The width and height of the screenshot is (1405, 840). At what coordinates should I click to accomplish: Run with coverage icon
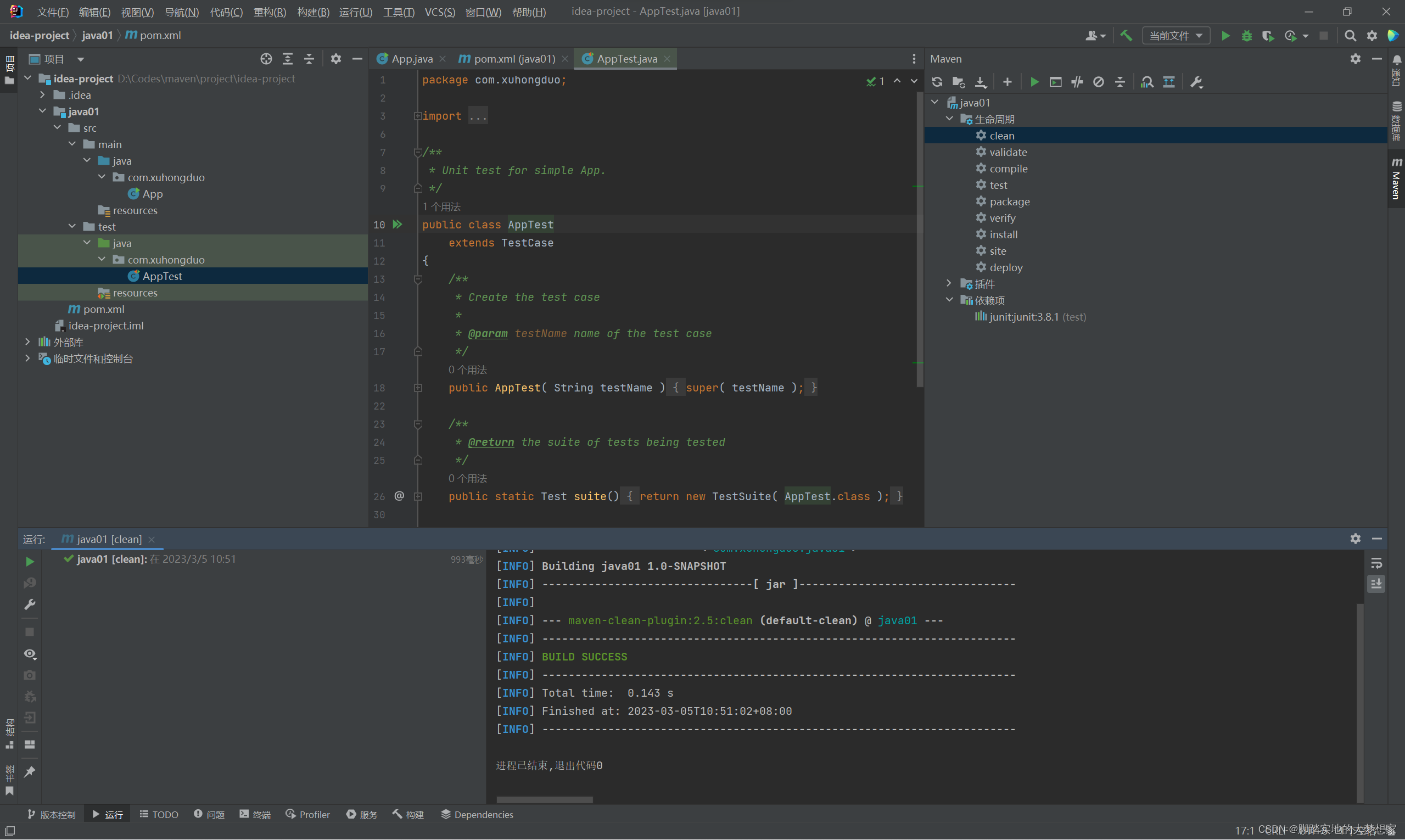point(1268,36)
